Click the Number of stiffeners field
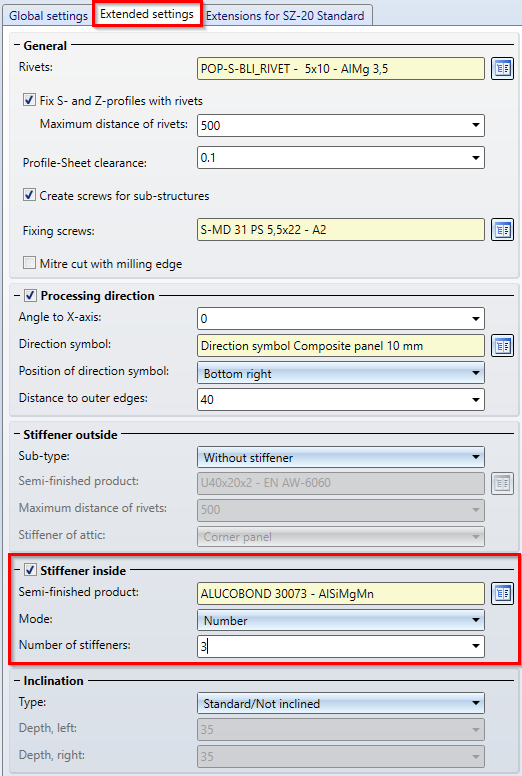Screen dimensions: 522x776 point(340,646)
